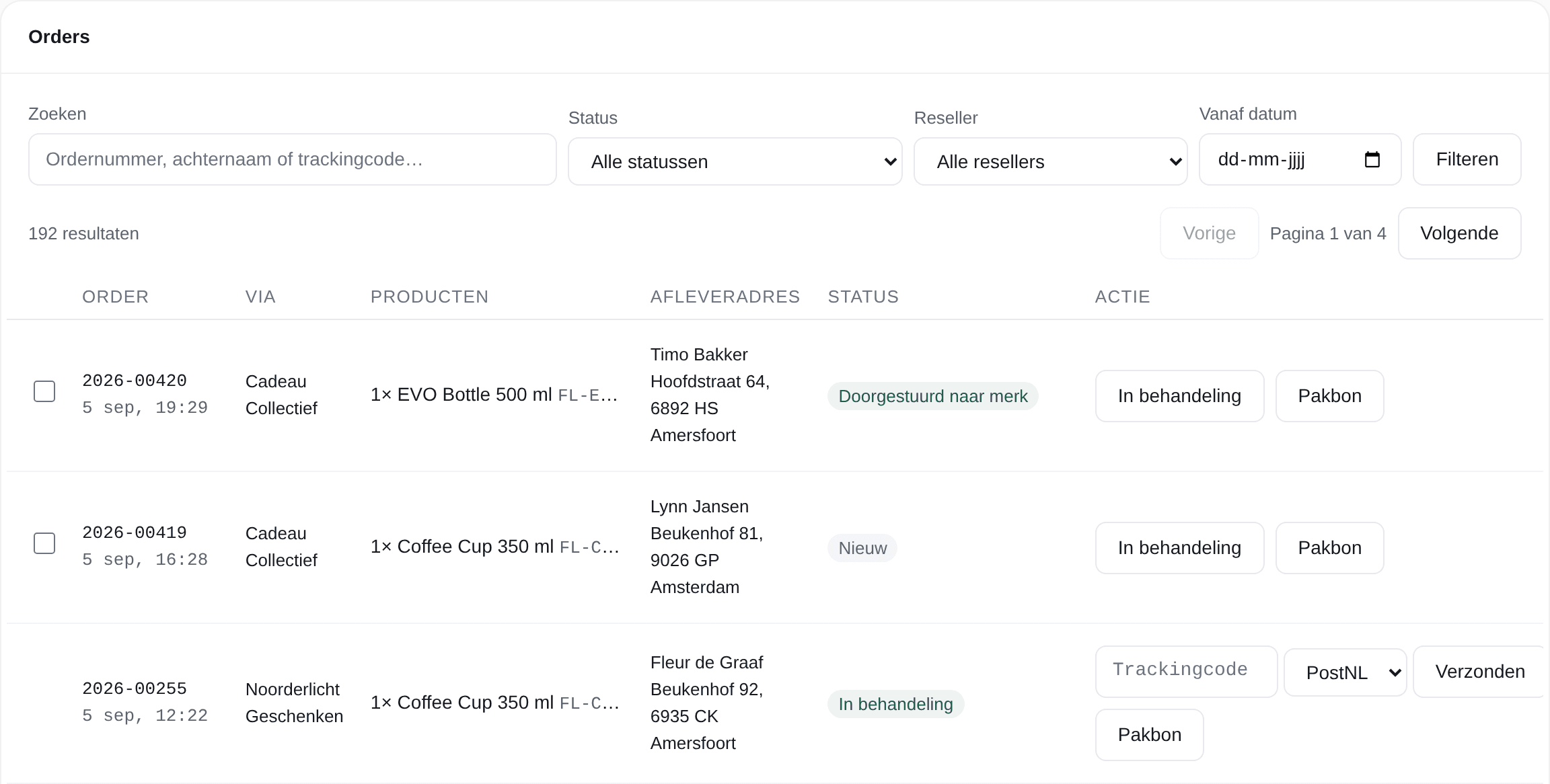This screenshot has height=784, width=1550.
Task: Click the STATUS column header
Action: [x=863, y=297]
